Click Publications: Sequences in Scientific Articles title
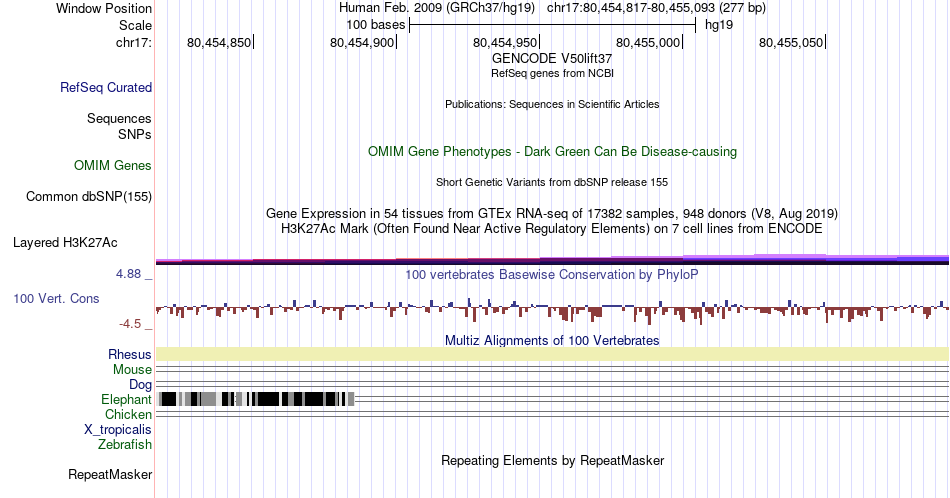The image size is (950, 498). click(x=552, y=104)
